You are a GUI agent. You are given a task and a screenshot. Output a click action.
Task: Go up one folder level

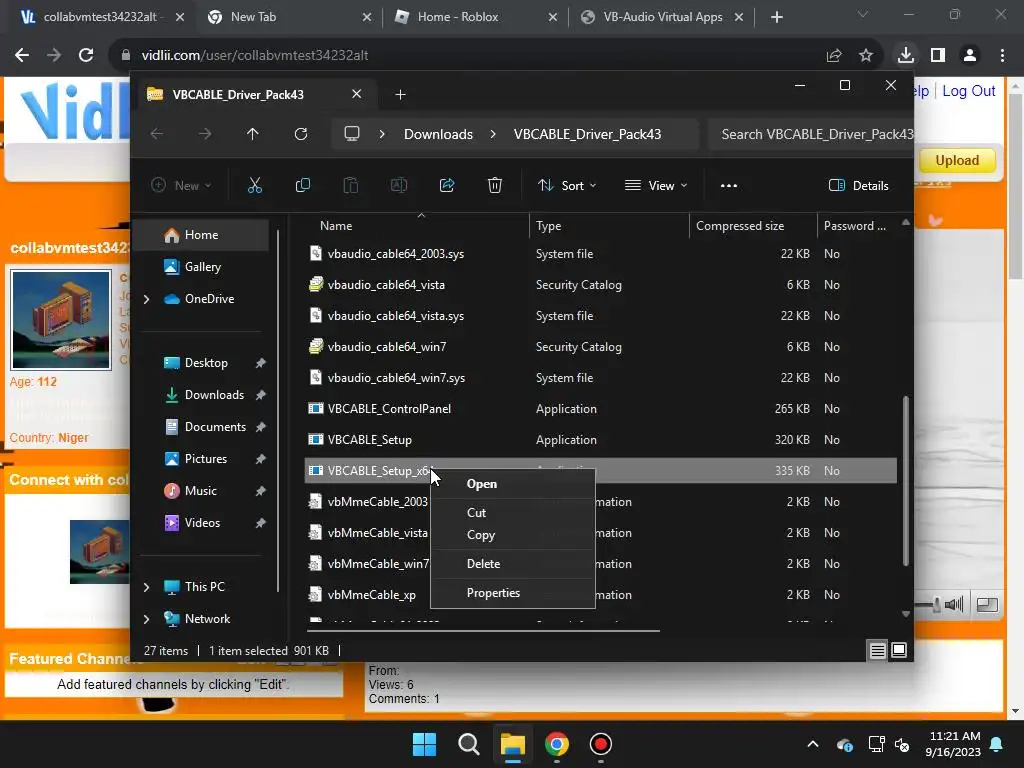[x=253, y=134]
